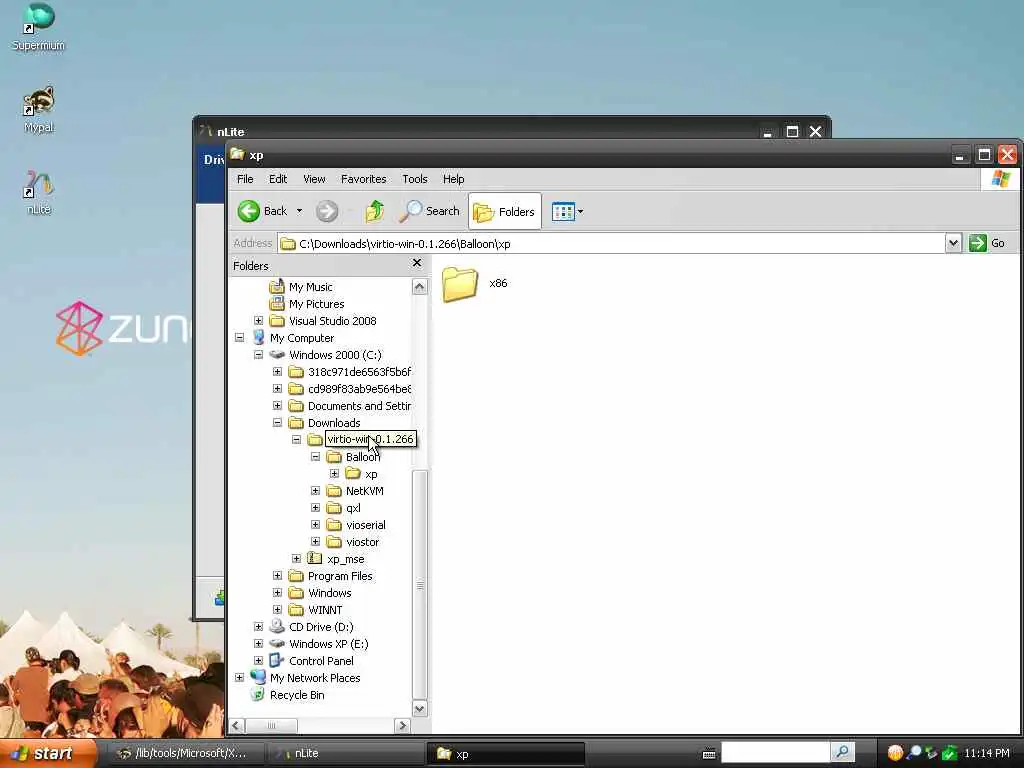Open the View menu
1024x768 pixels.
(x=314, y=179)
